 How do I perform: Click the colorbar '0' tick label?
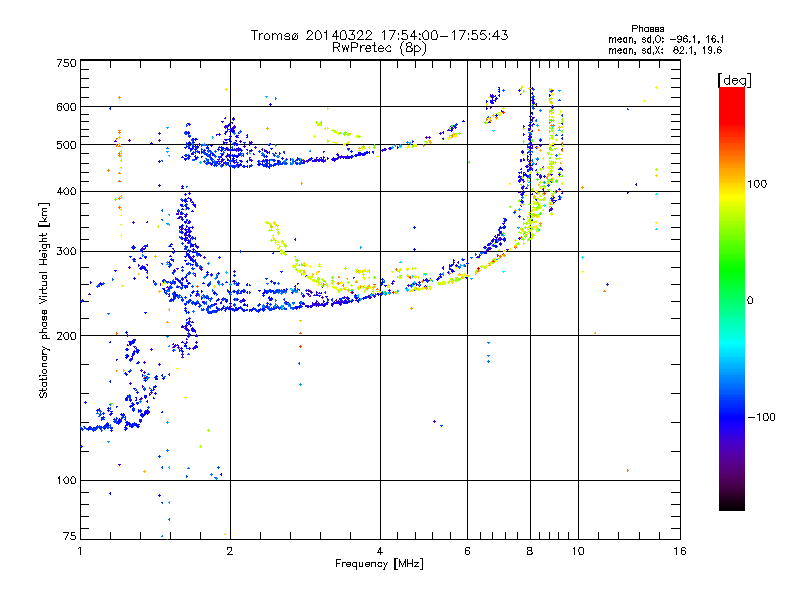[x=750, y=300]
